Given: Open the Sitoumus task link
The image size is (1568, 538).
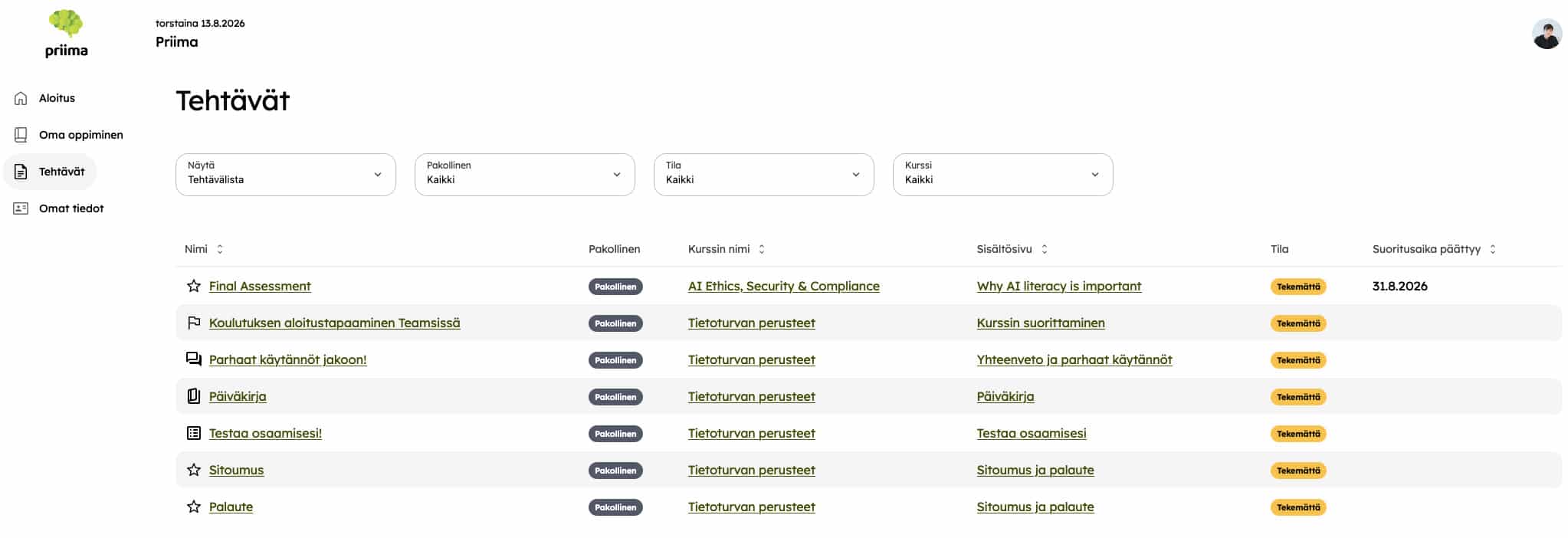Looking at the screenshot, I should pyautogui.click(x=236, y=470).
